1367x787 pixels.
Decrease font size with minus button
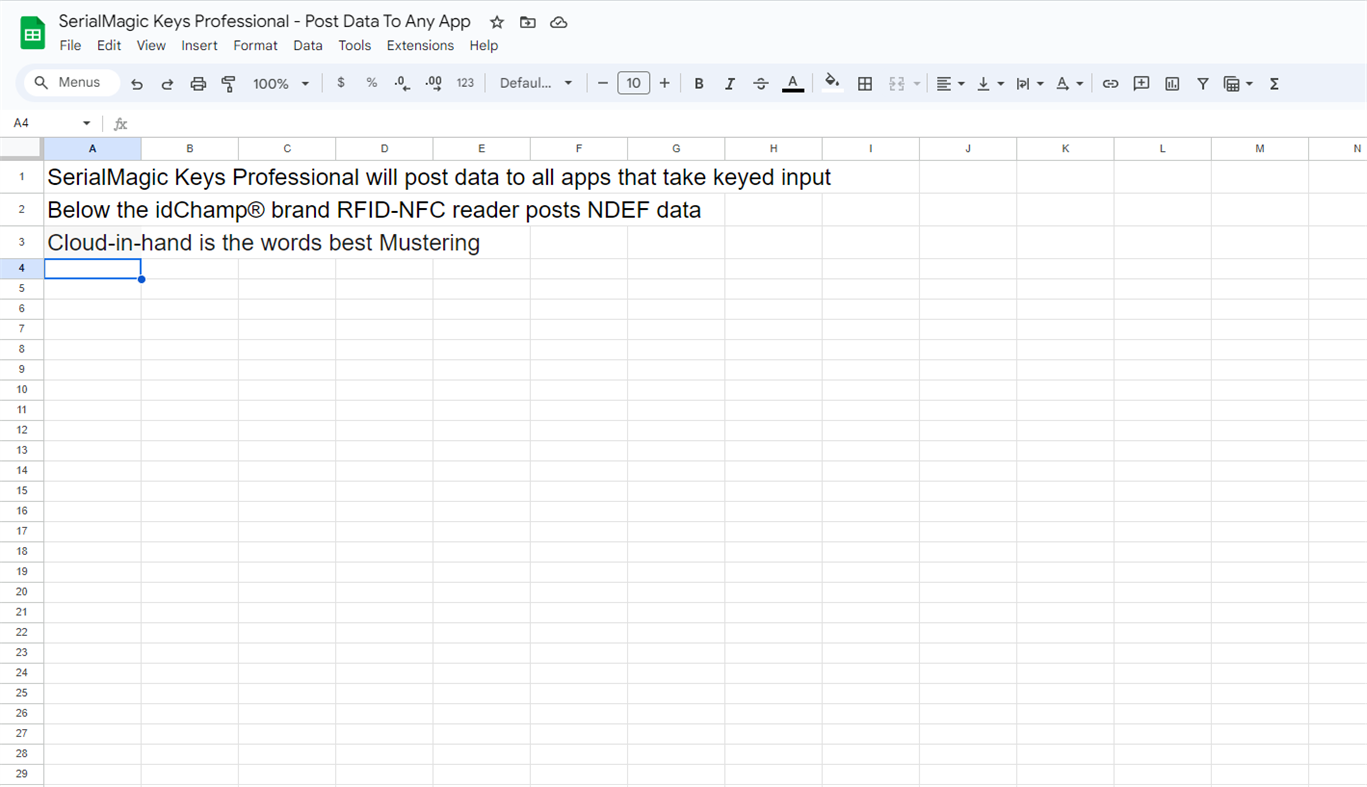[x=602, y=83]
